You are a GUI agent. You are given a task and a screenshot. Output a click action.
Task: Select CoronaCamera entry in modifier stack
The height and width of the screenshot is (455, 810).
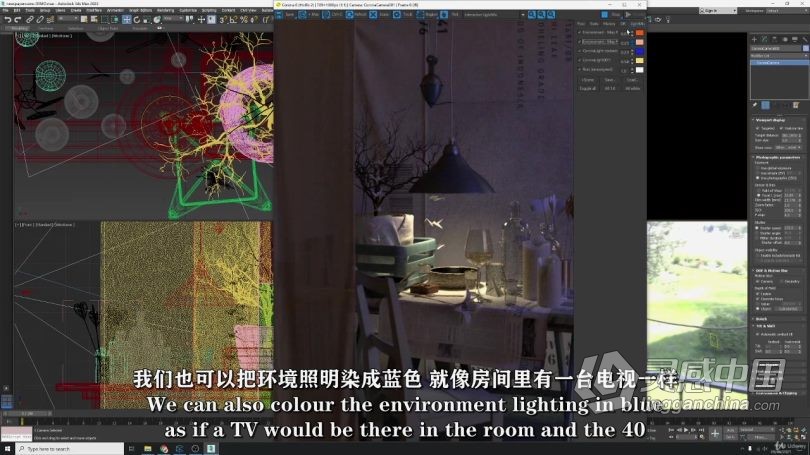coord(779,62)
